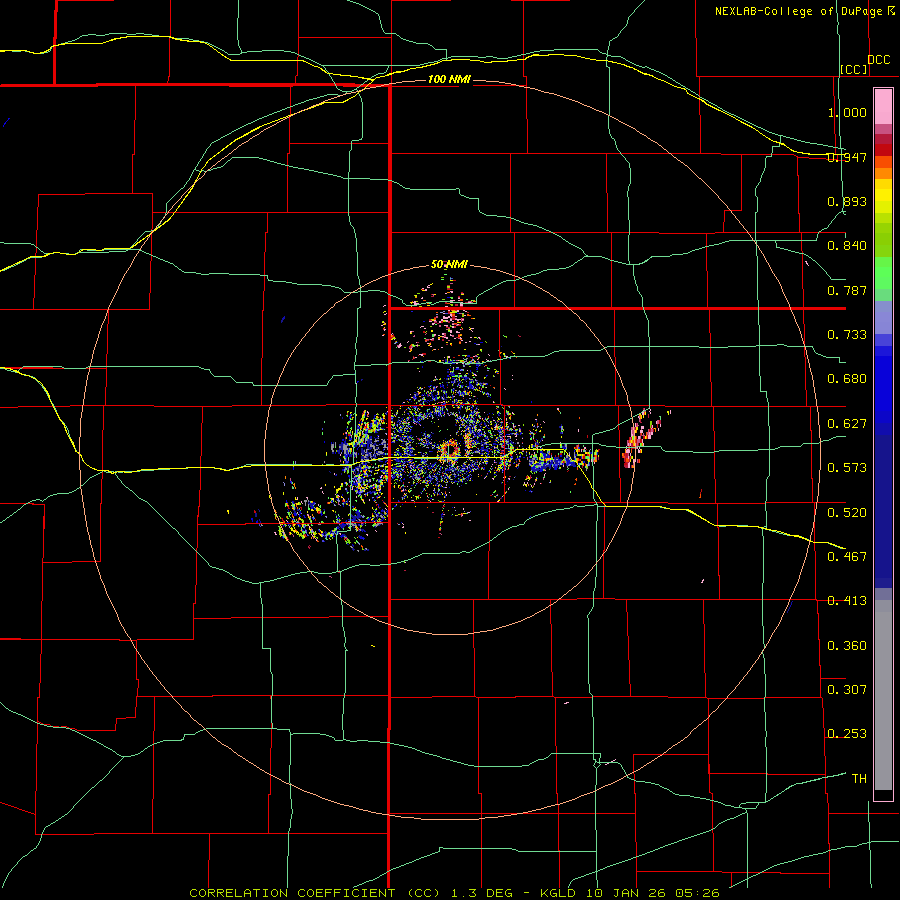Click the Correlation Coefficient product caption
This screenshot has width=900, height=900.
[x=454, y=893]
